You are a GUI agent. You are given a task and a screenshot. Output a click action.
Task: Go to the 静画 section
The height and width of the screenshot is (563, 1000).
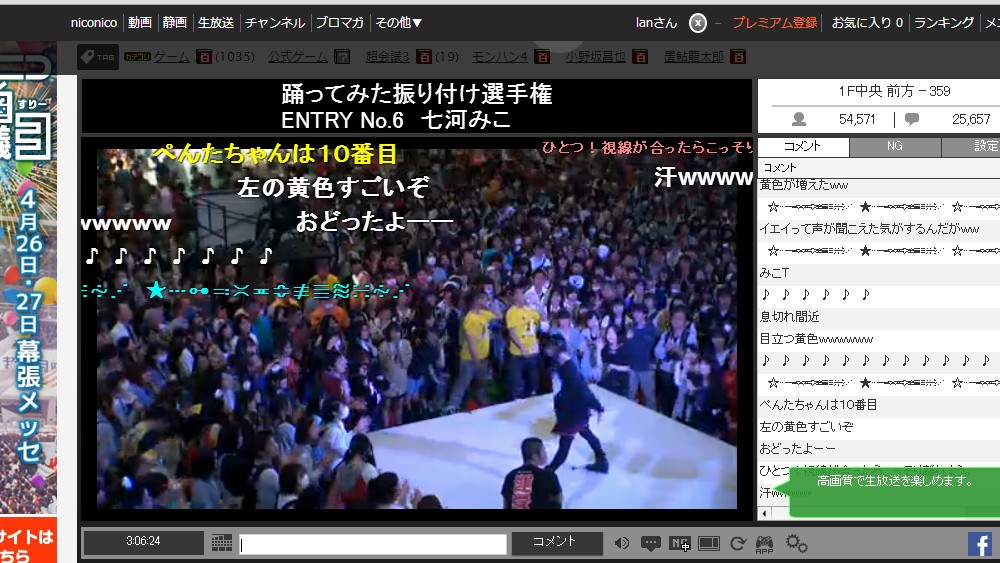tap(174, 22)
